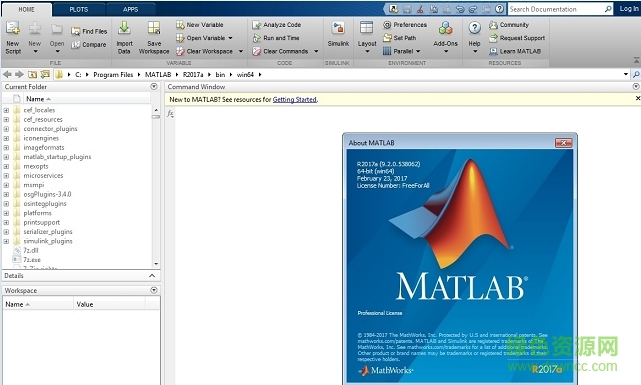Viewport: 641px width, 385px height.
Task: Expand the simulink_plugins folder
Action: click(6, 242)
